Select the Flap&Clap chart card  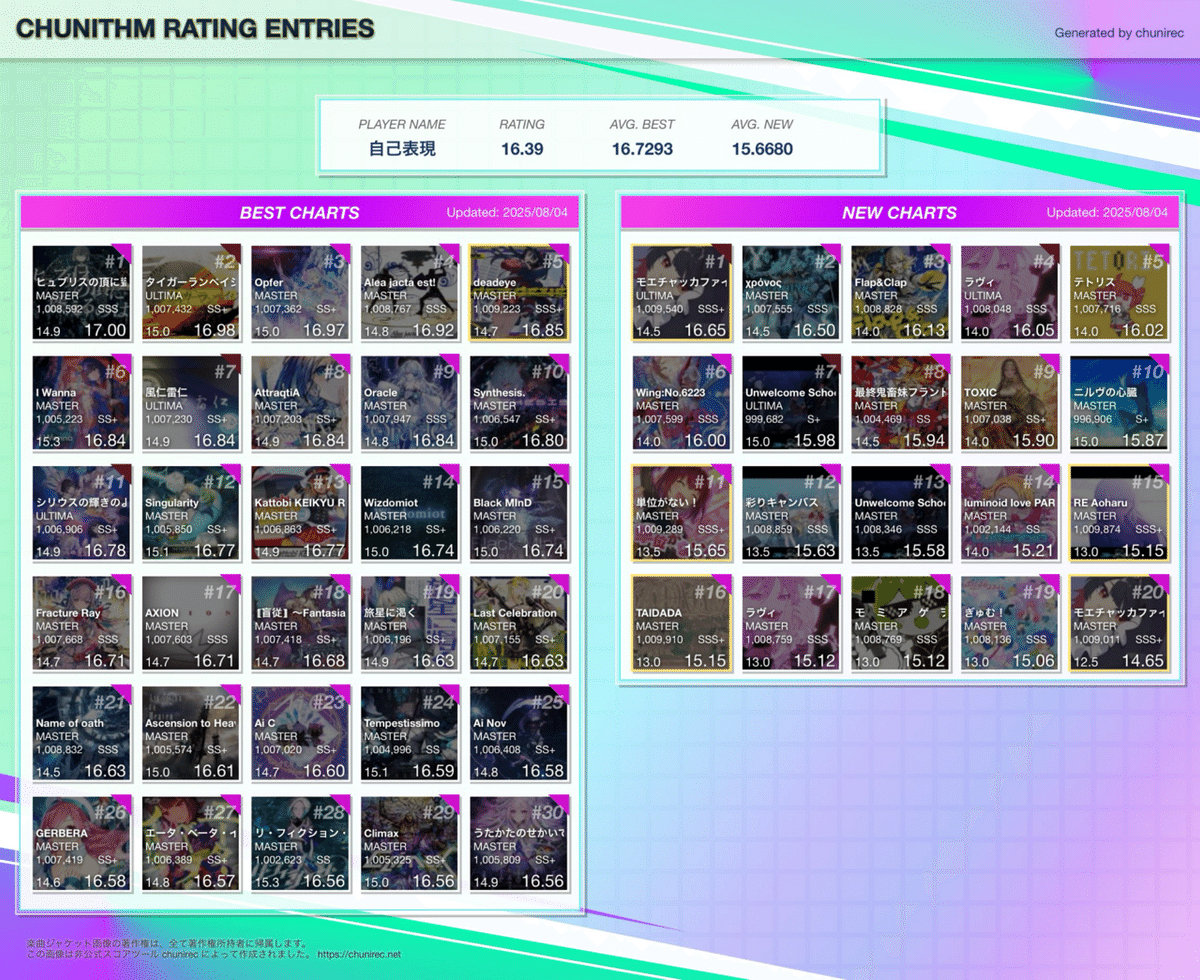point(901,293)
